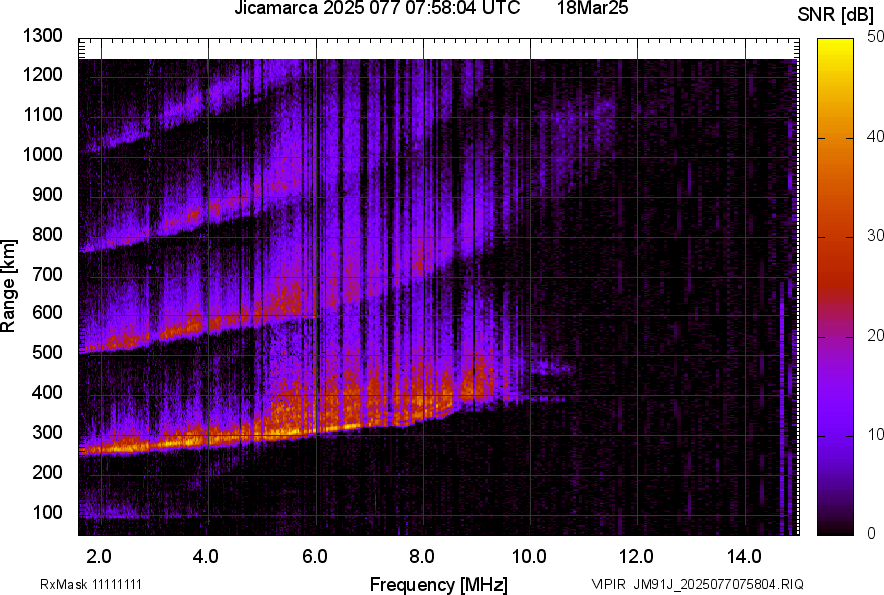Click range tick label '400'

(x=47, y=392)
